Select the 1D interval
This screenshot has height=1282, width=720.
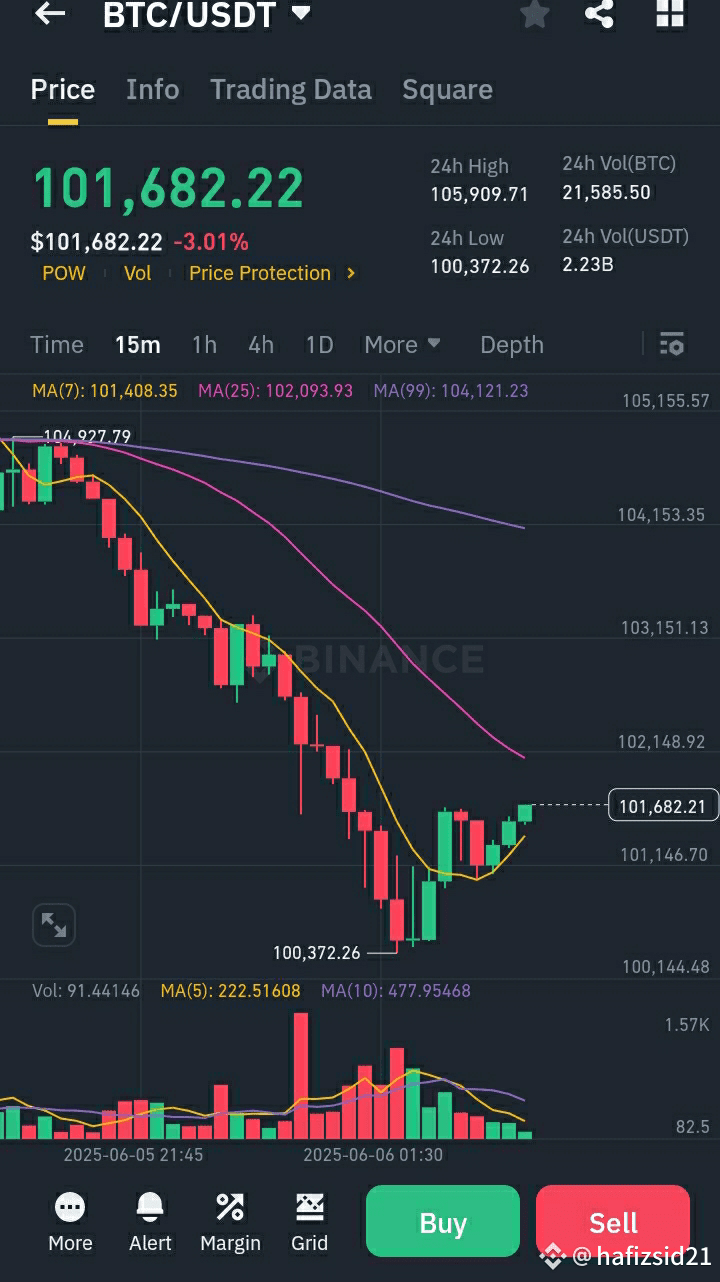319,345
